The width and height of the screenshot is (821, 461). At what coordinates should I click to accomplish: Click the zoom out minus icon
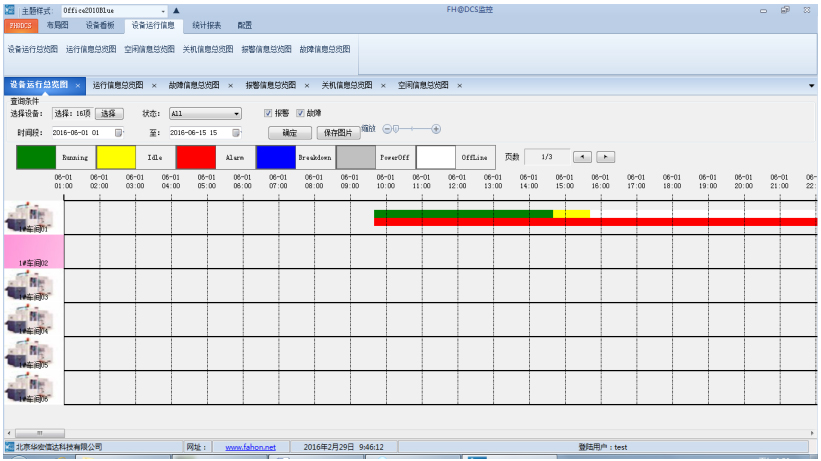click(x=387, y=129)
